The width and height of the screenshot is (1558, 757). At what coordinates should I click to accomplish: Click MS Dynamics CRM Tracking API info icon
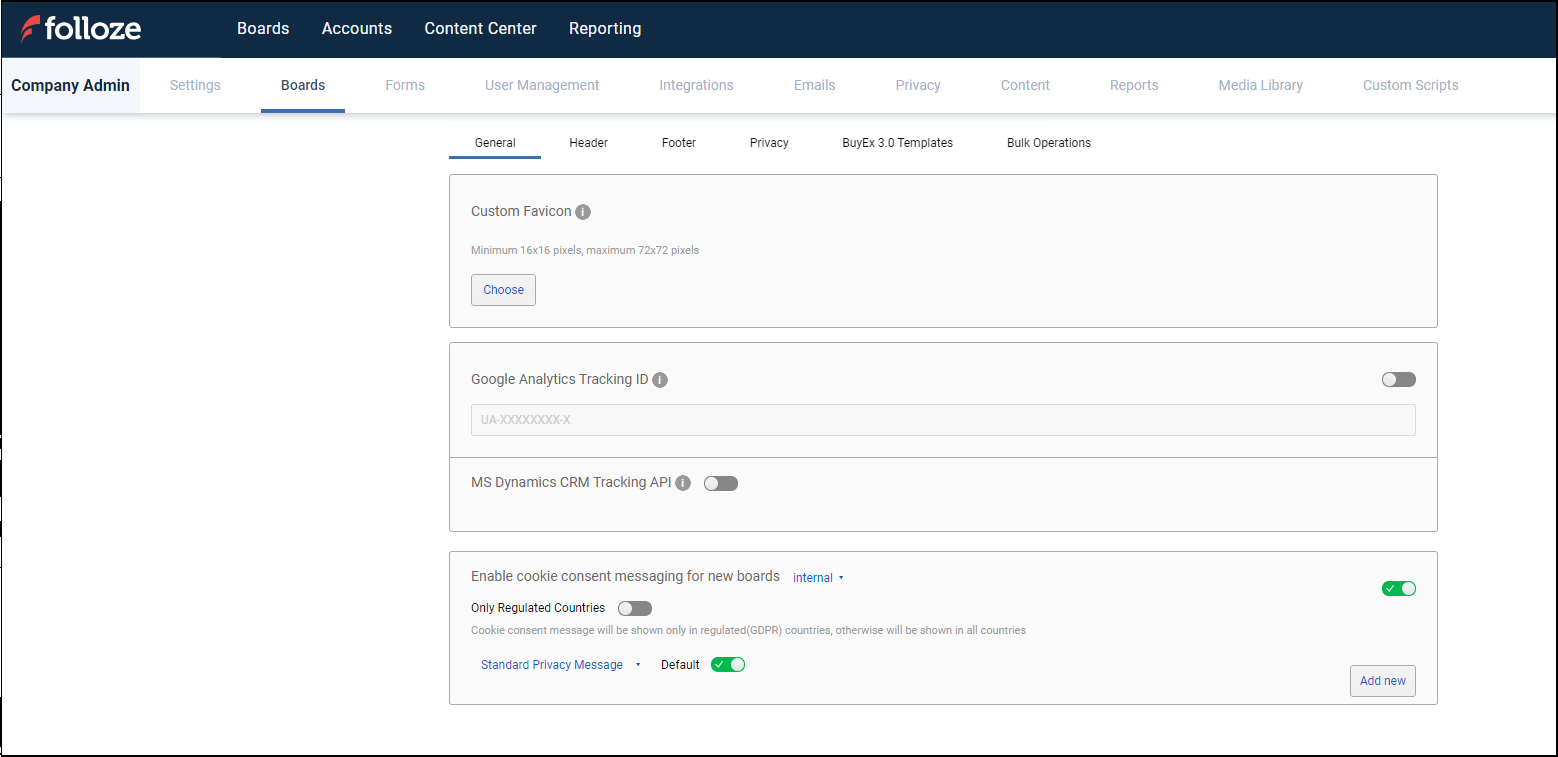[x=683, y=483]
